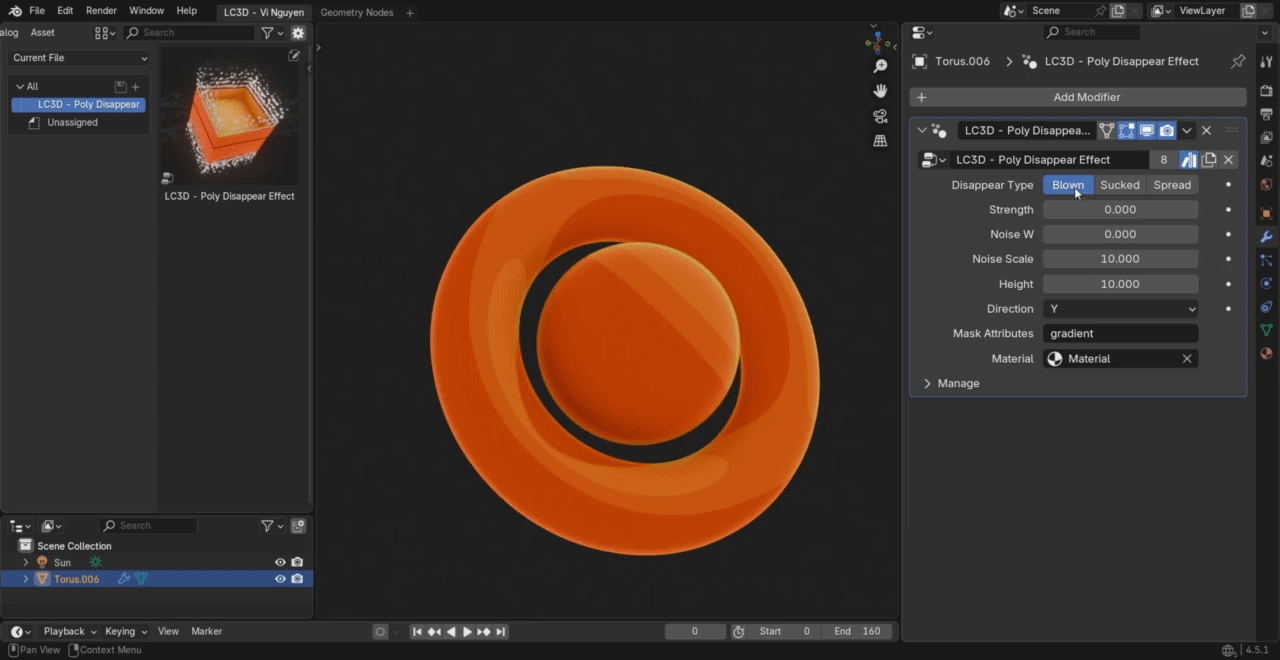Toggle fake user shield on node group
This screenshot has width=1280, height=660.
click(1188, 160)
